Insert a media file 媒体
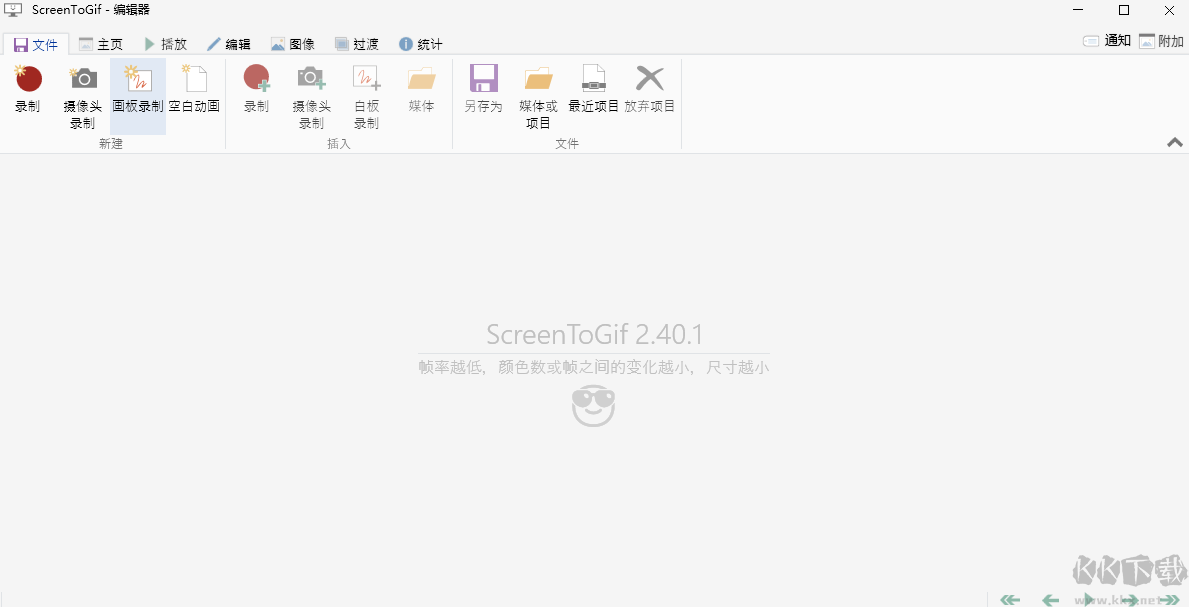The image size is (1189, 607). tap(421, 90)
